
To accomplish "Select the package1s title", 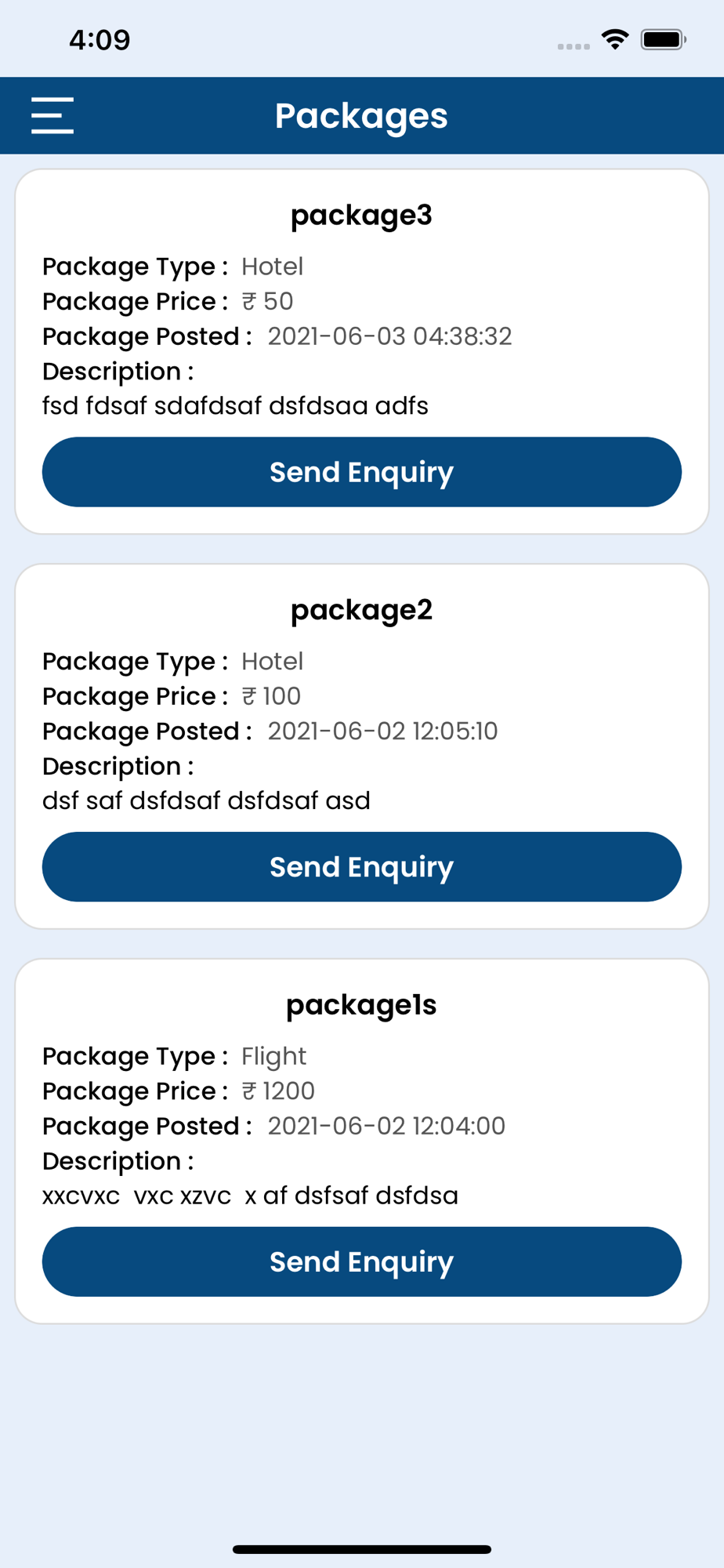I will click(362, 1005).
